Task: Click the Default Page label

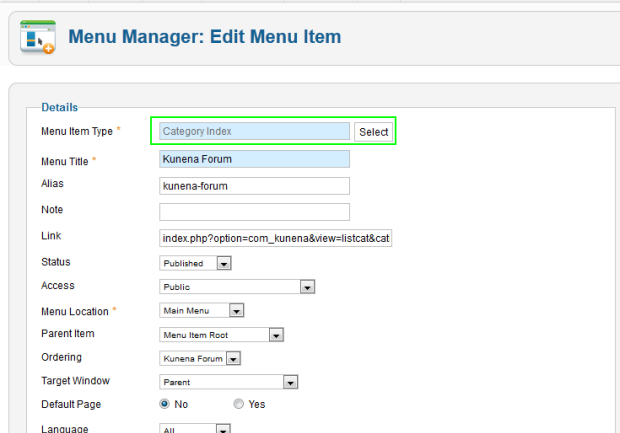Action: [x=71, y=405]
